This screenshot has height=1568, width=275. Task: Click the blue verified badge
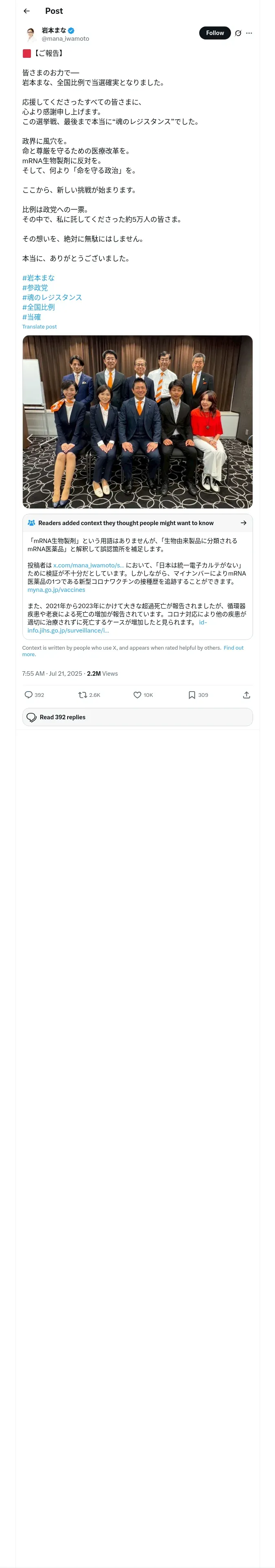[71, 31]
